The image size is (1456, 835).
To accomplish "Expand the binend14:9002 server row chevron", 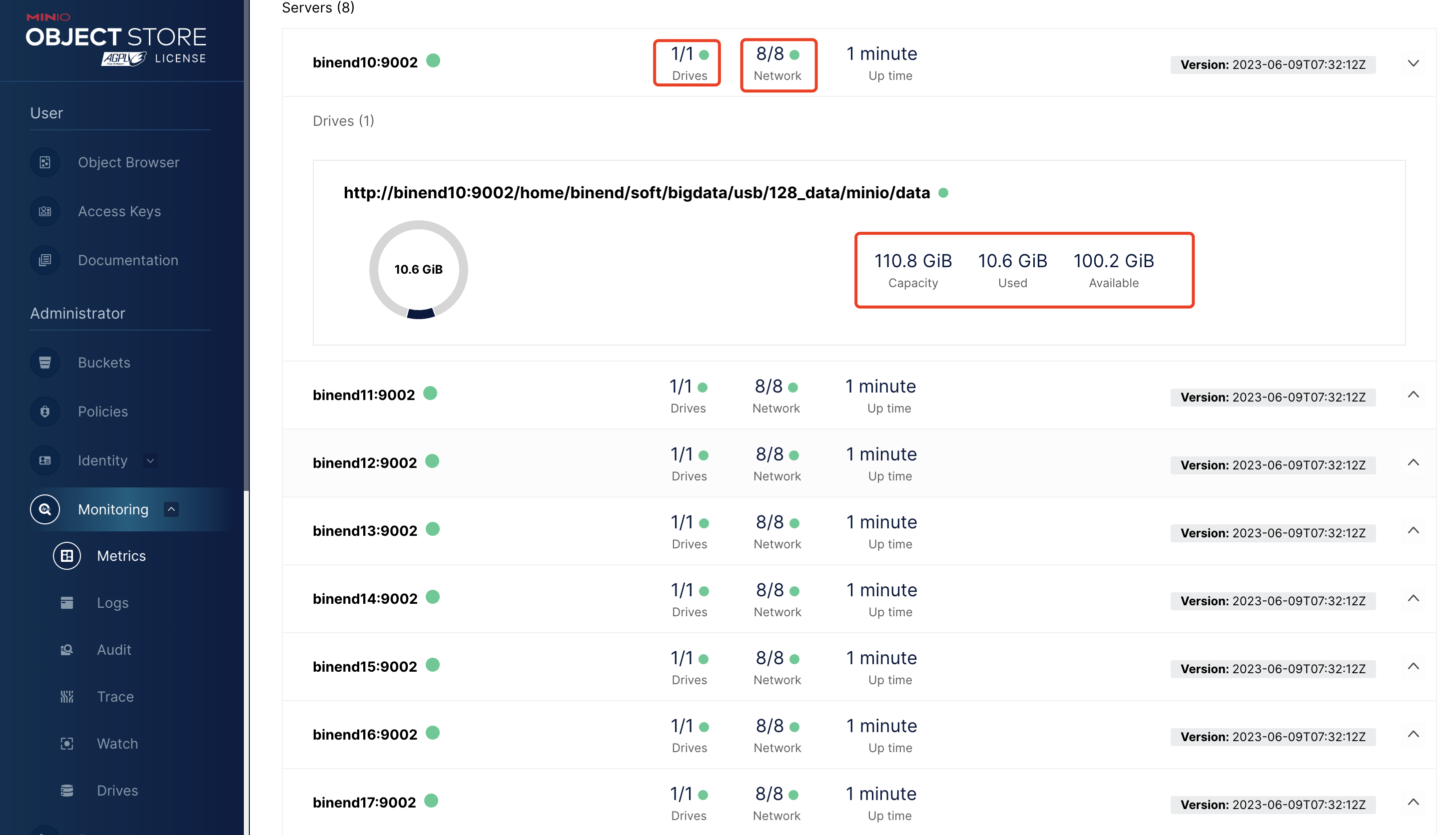I will (x=1413, y=598).
